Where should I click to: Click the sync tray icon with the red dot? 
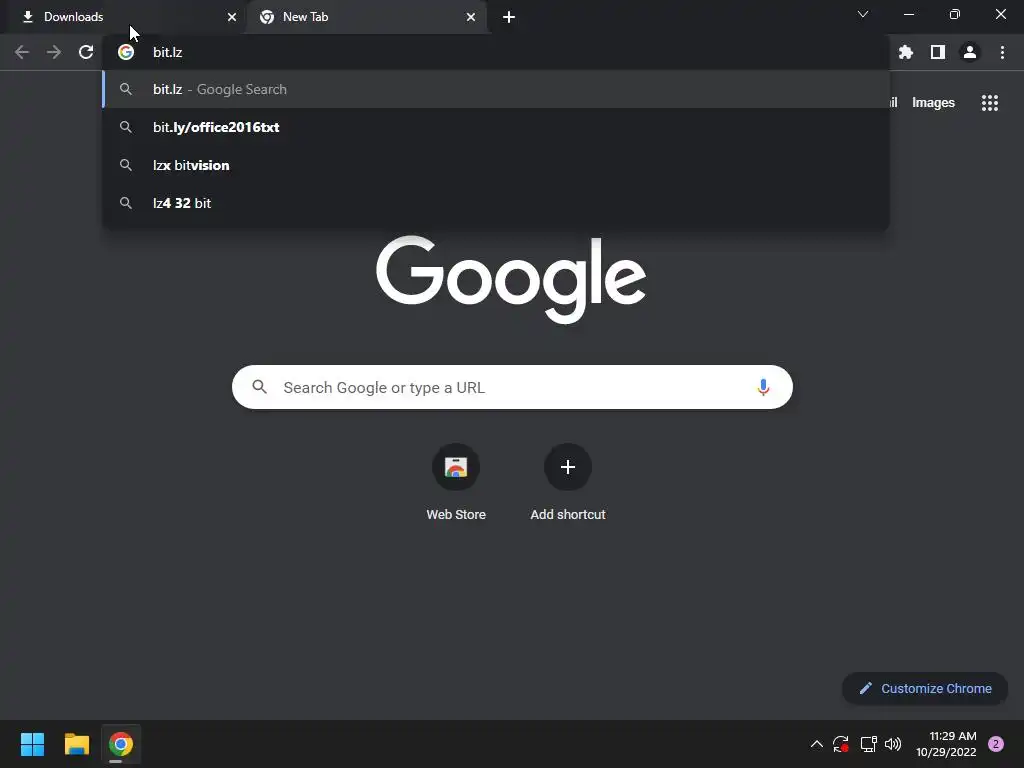[x=841, y=744]
